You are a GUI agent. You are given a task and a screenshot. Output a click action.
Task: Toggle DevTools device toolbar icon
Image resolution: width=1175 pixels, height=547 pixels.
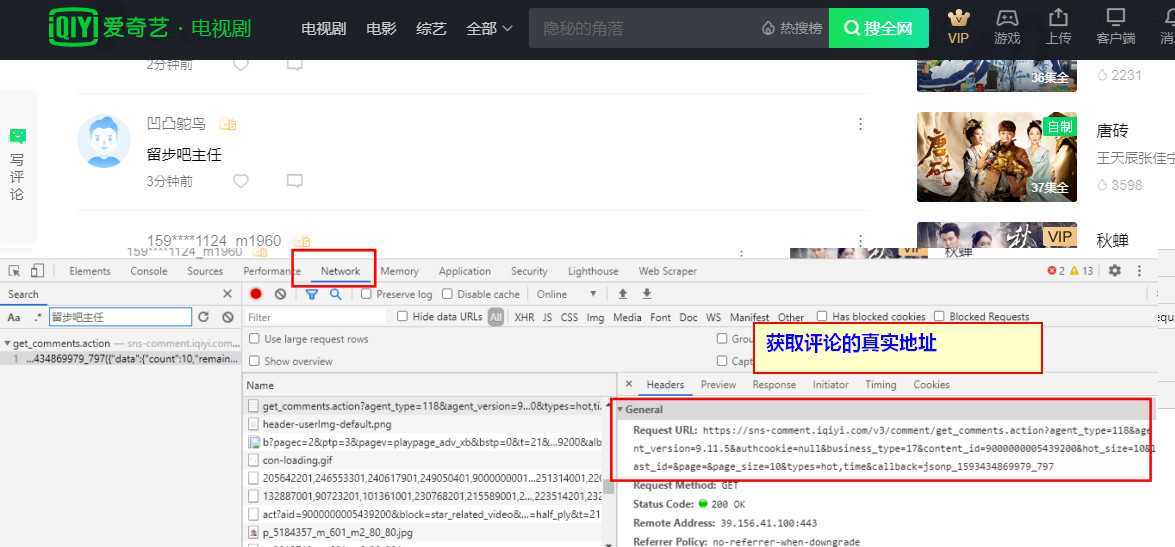coord(37,271)
